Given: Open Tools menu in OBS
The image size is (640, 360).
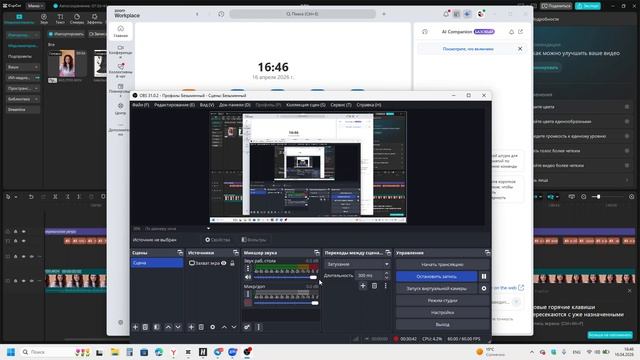Looking at the screenshot, I should pos(341,105).
